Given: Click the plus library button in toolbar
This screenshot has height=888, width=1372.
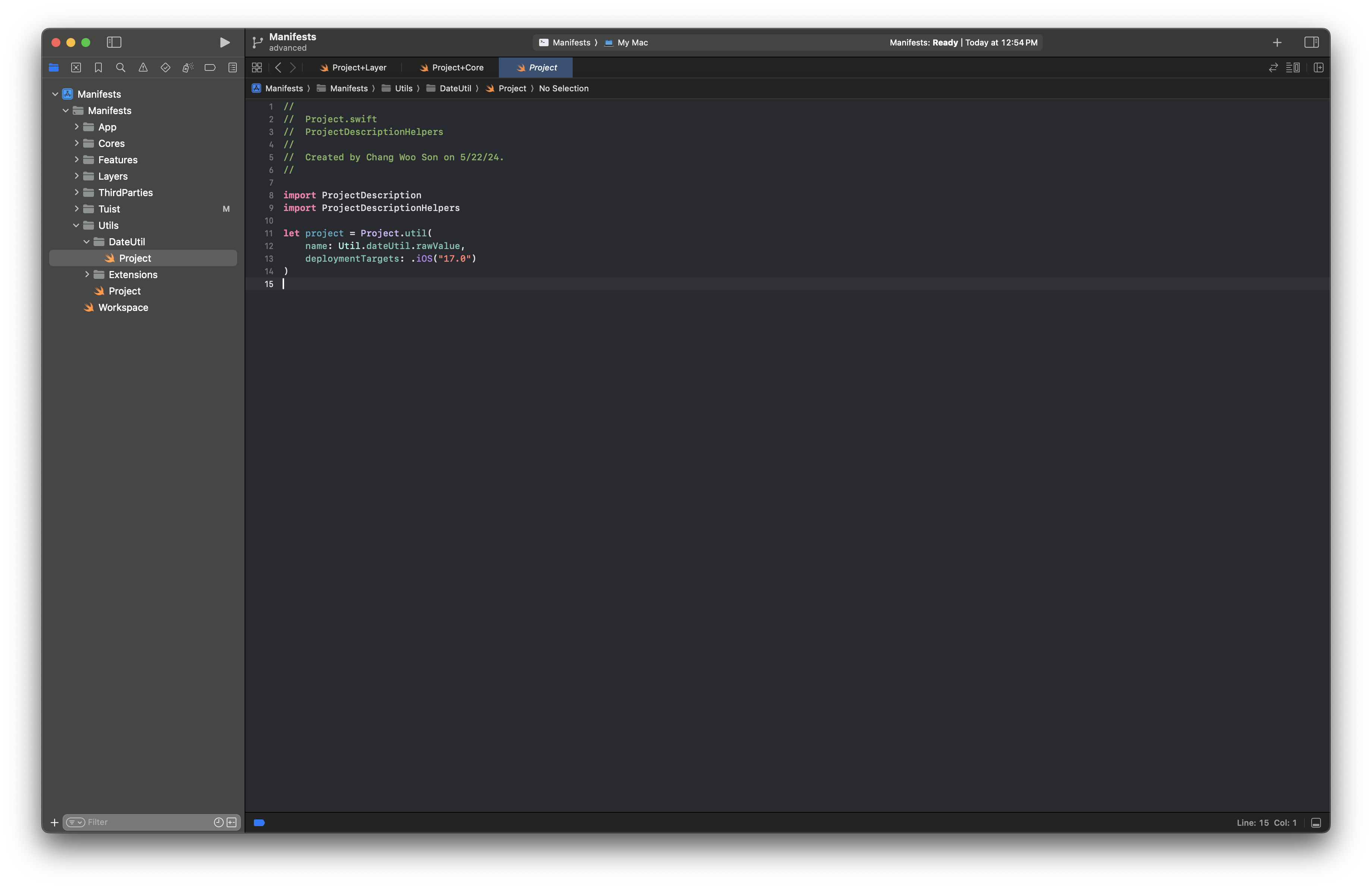Looking at the screenshot, I should click(x=1277, y=42).
